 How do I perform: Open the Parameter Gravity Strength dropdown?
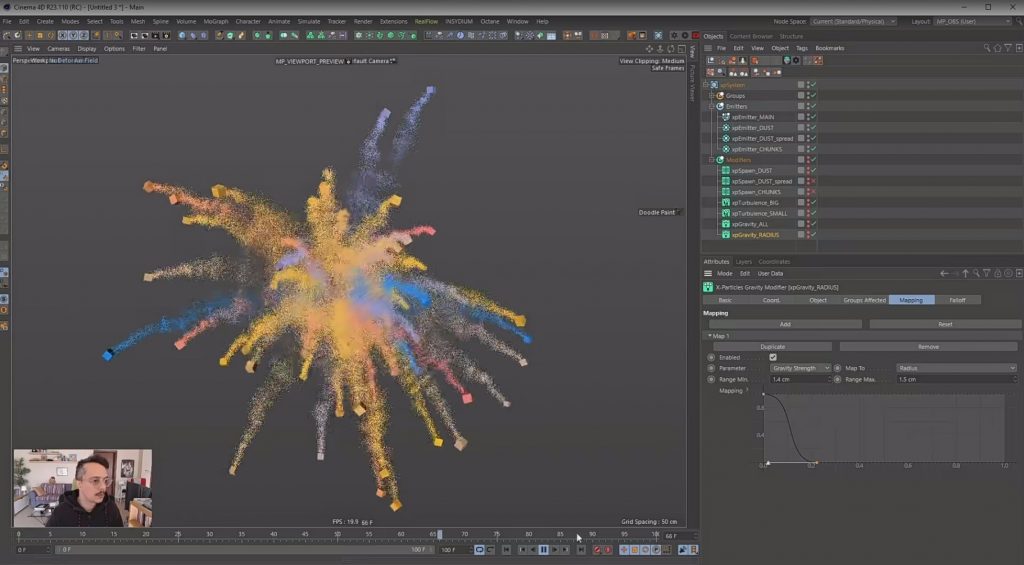click(x=800, y=368)
